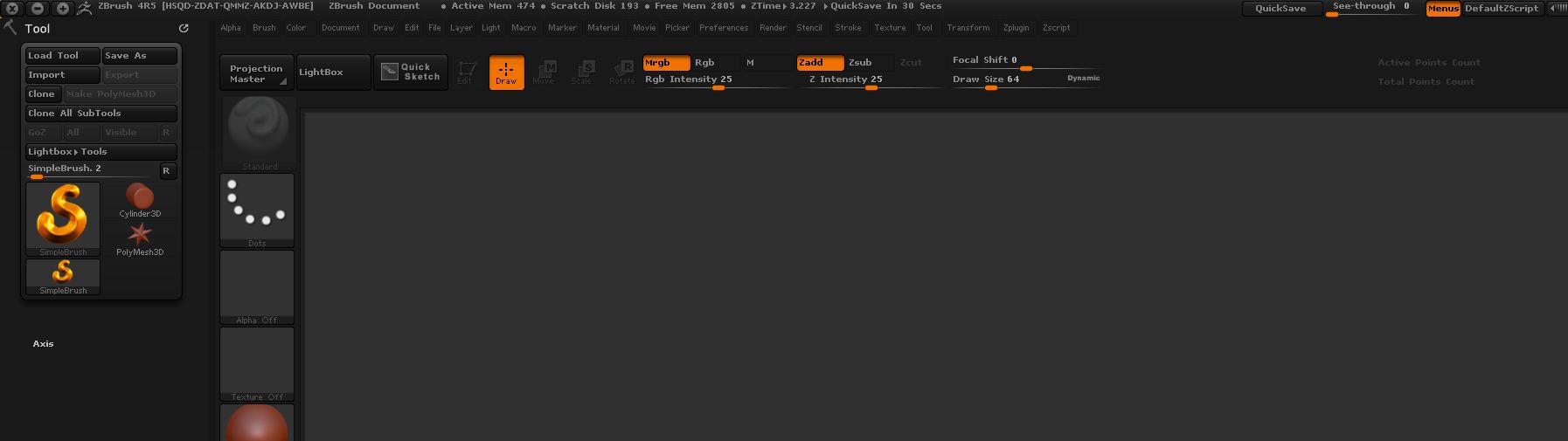Activate the Draw mode icon
1568x441 pixels.
pyautogui.click(x=506, y=72)
